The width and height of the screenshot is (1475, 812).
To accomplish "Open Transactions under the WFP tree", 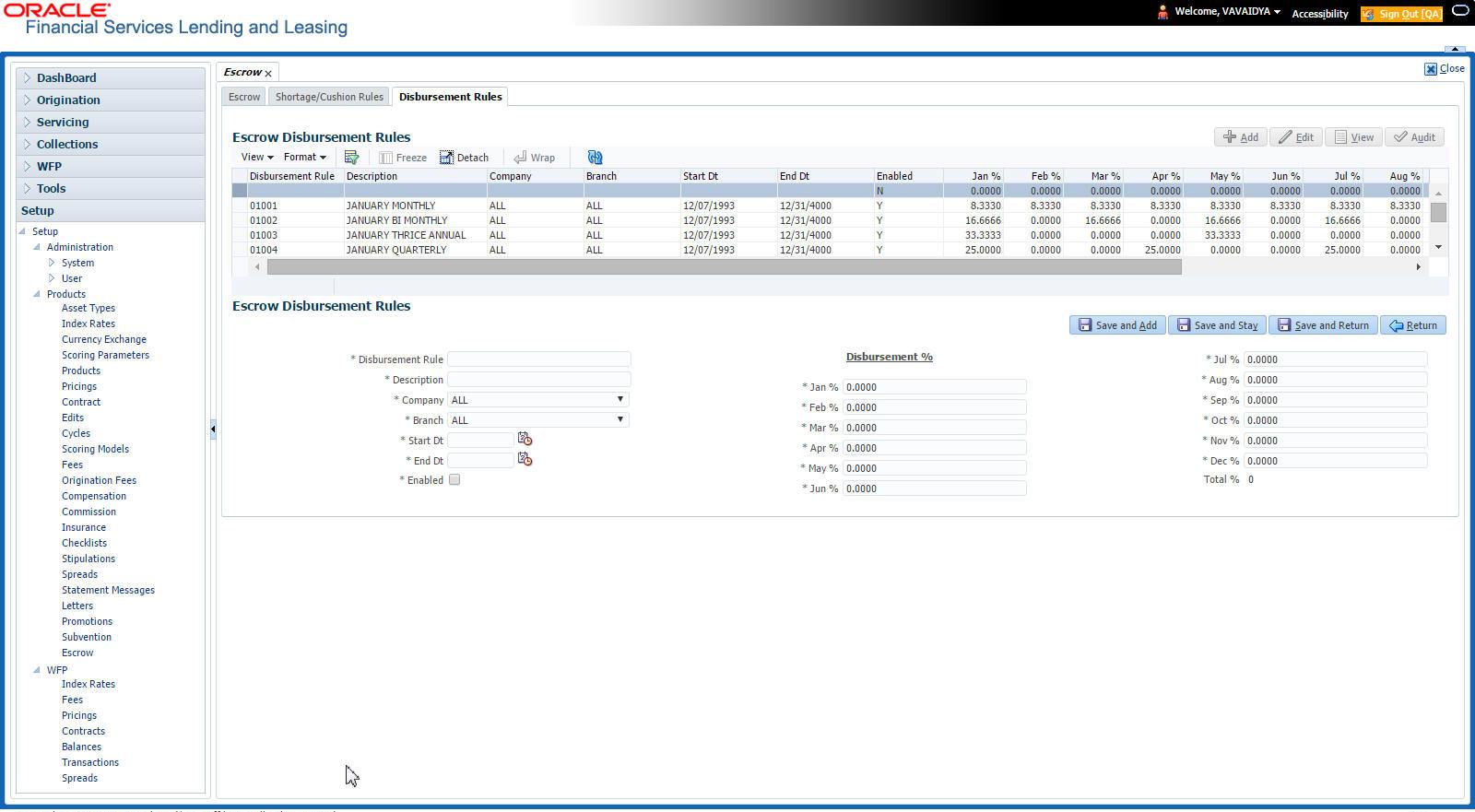I will [x=90, y=763].
